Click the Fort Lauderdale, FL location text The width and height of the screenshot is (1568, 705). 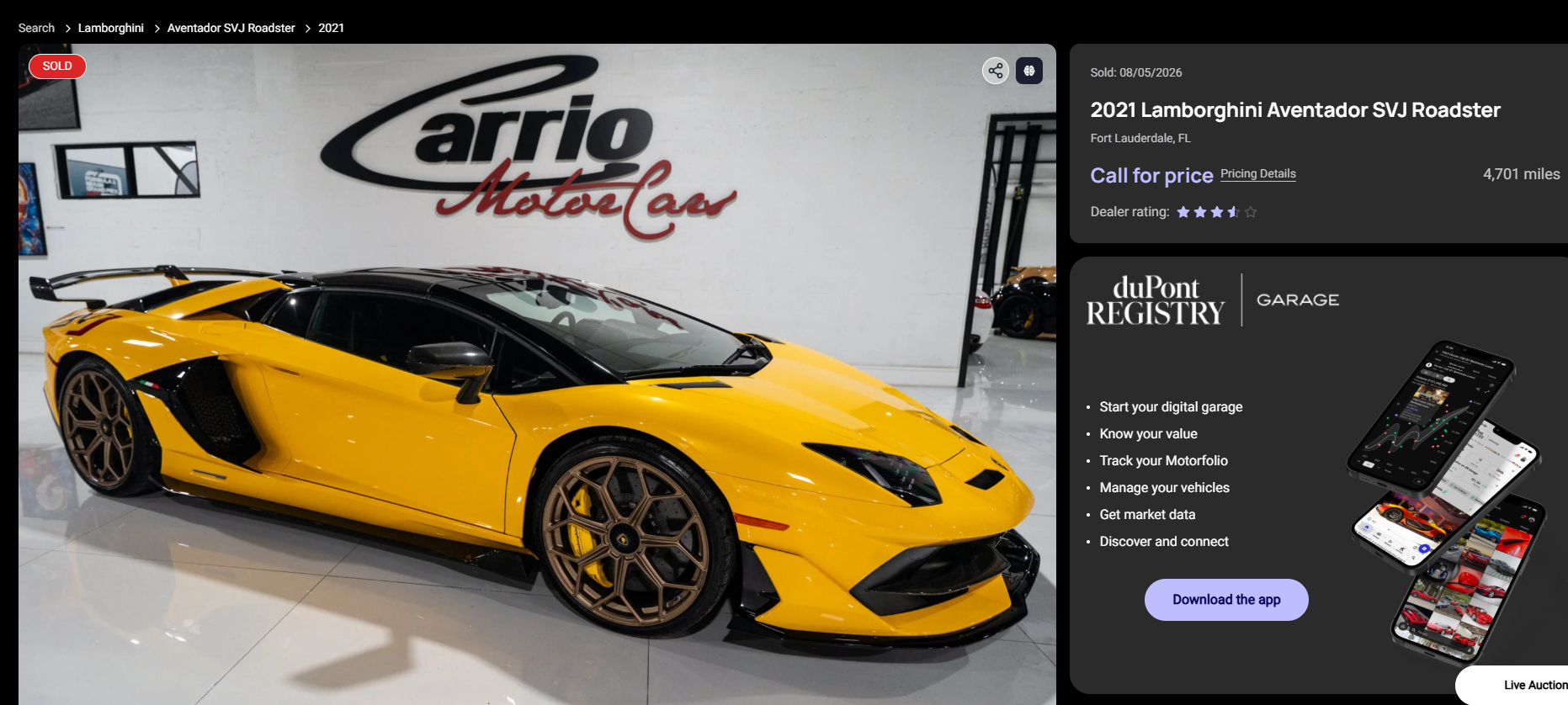click(1140, 138)
